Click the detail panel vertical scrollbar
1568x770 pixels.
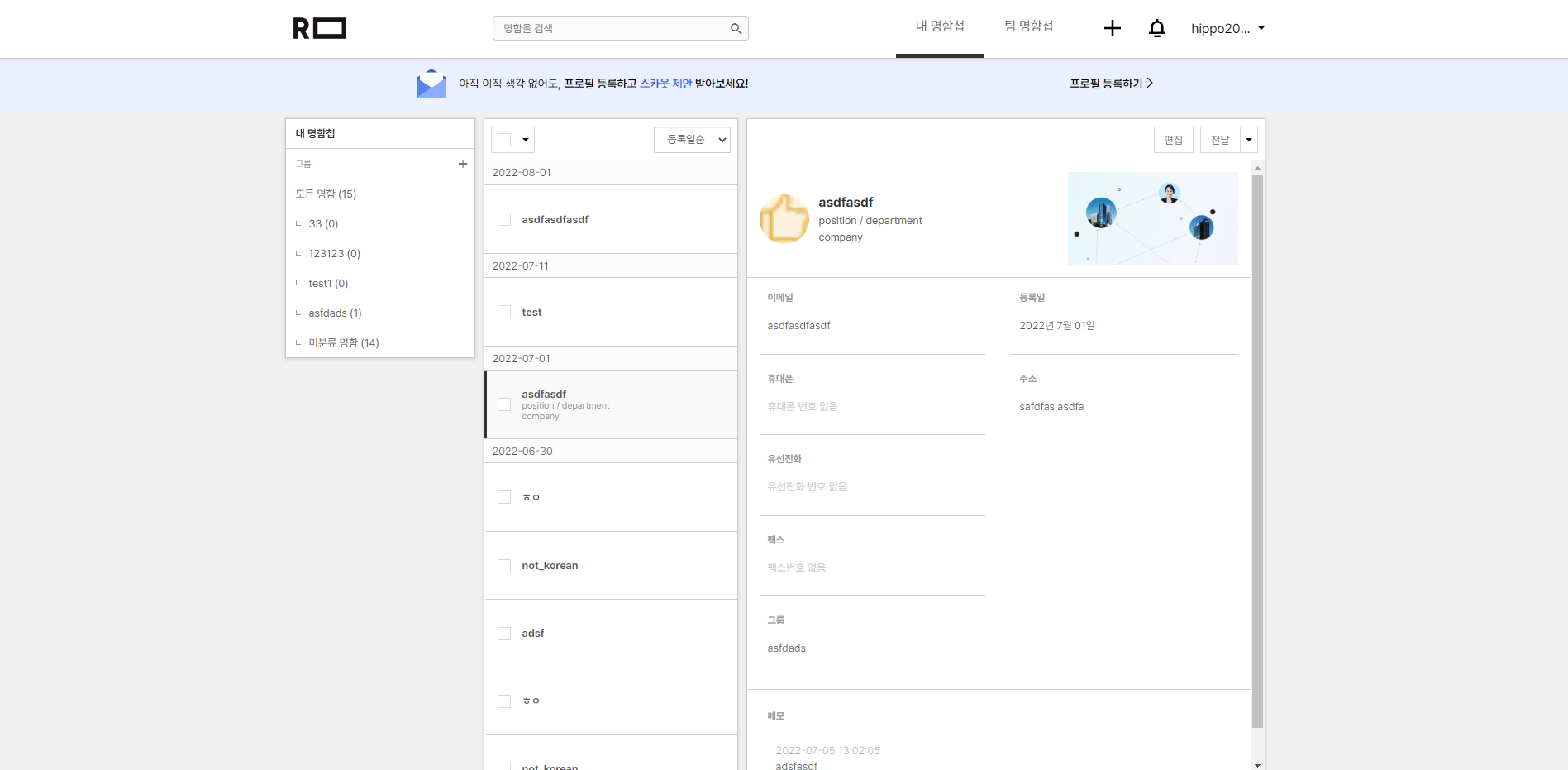click(x=1258, y=451)
